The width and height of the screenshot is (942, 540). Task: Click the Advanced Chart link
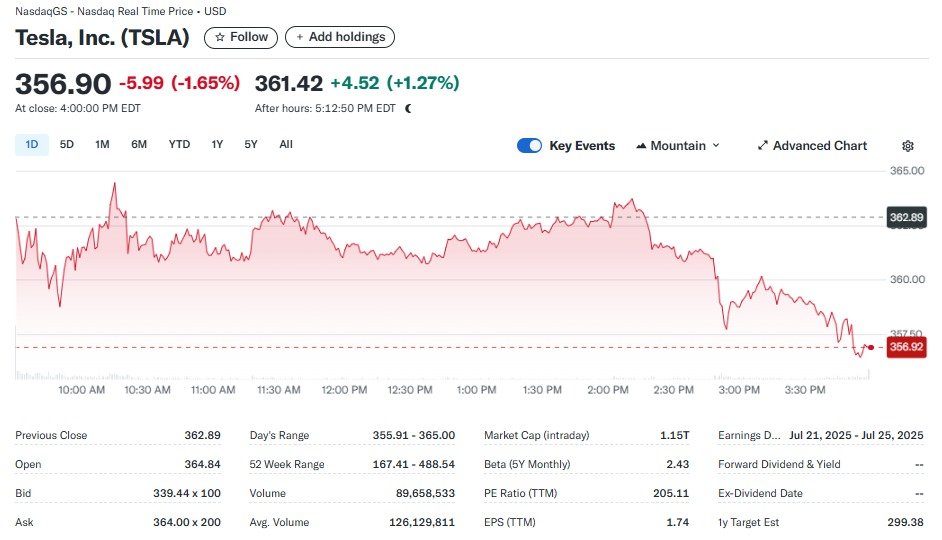point(819,146)
